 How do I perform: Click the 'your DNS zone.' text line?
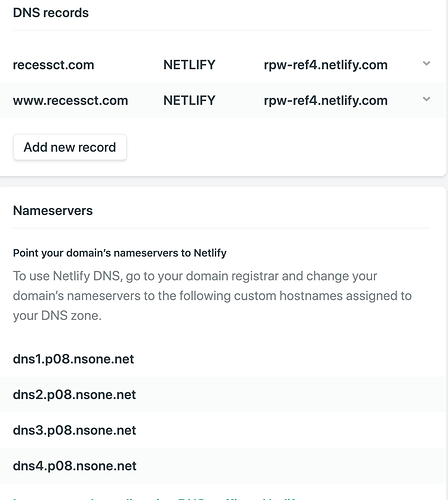click(x=57, y=315)
